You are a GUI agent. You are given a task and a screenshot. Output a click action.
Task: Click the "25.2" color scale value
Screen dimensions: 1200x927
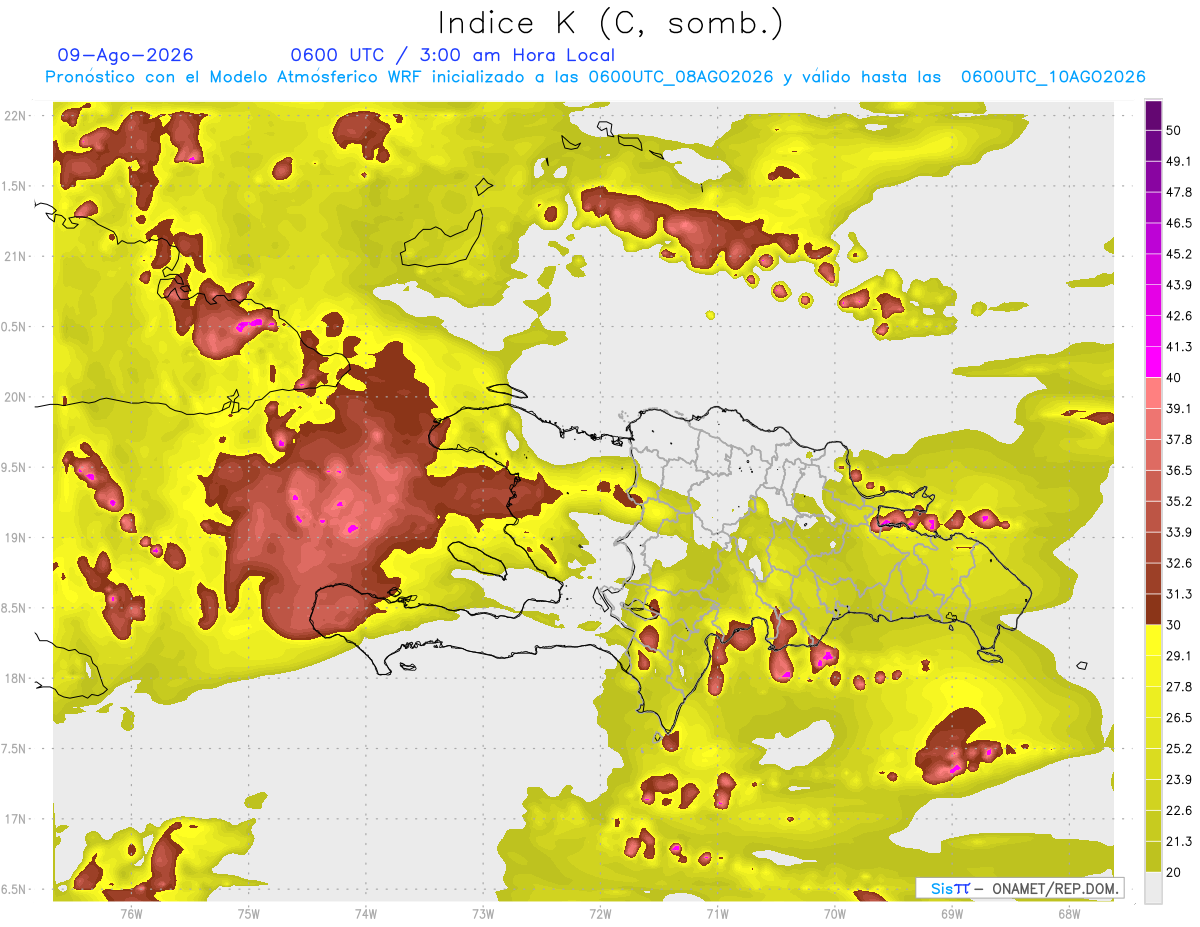1179,748
